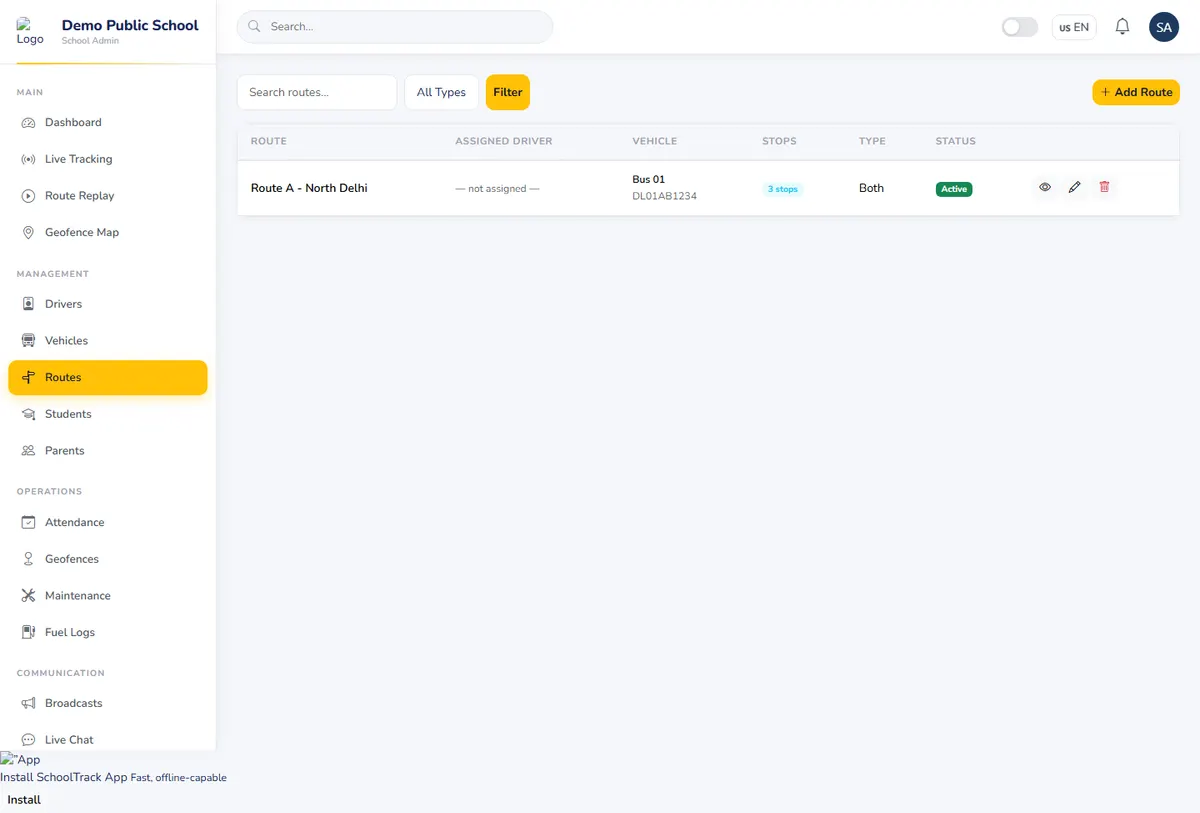Select the Students menu item
The image size is (1200, 813).
108,414
